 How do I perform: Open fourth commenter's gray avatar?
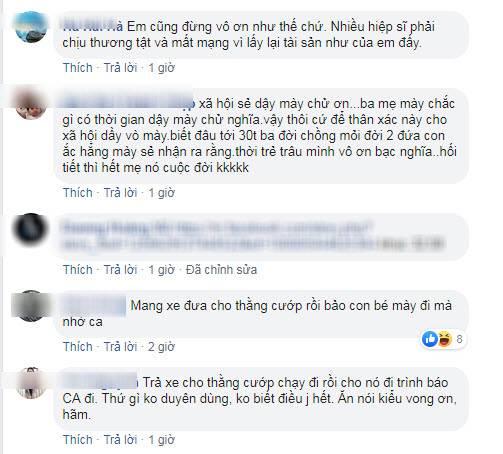tap(31, 306)
